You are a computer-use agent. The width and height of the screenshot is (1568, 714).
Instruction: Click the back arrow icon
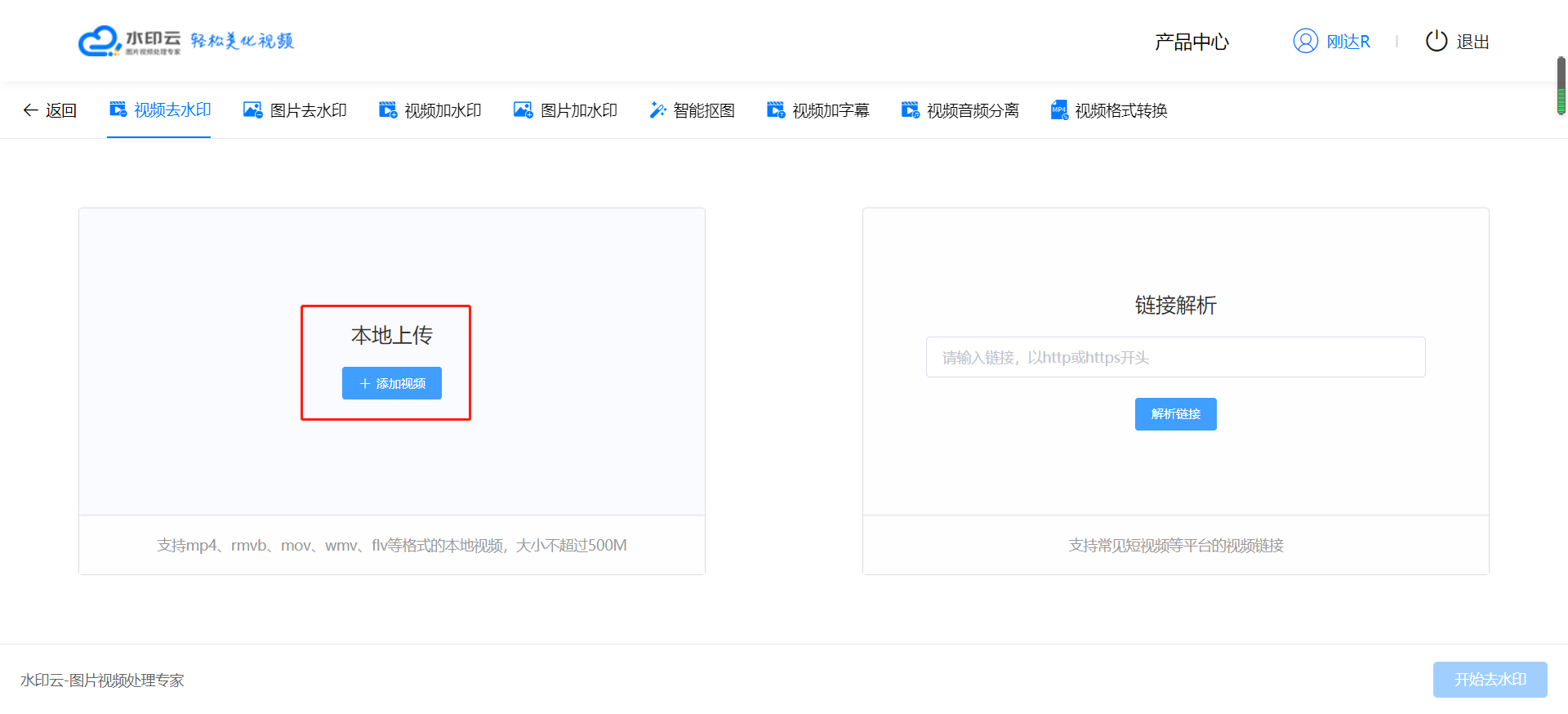[30, 110]
